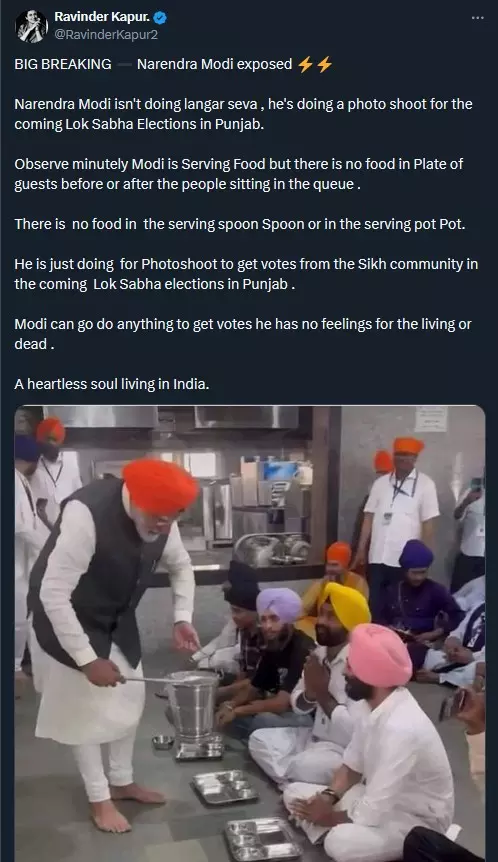Open the attached langar photo
The width and height of the screenshot is (498, 862).
[250, 633]
